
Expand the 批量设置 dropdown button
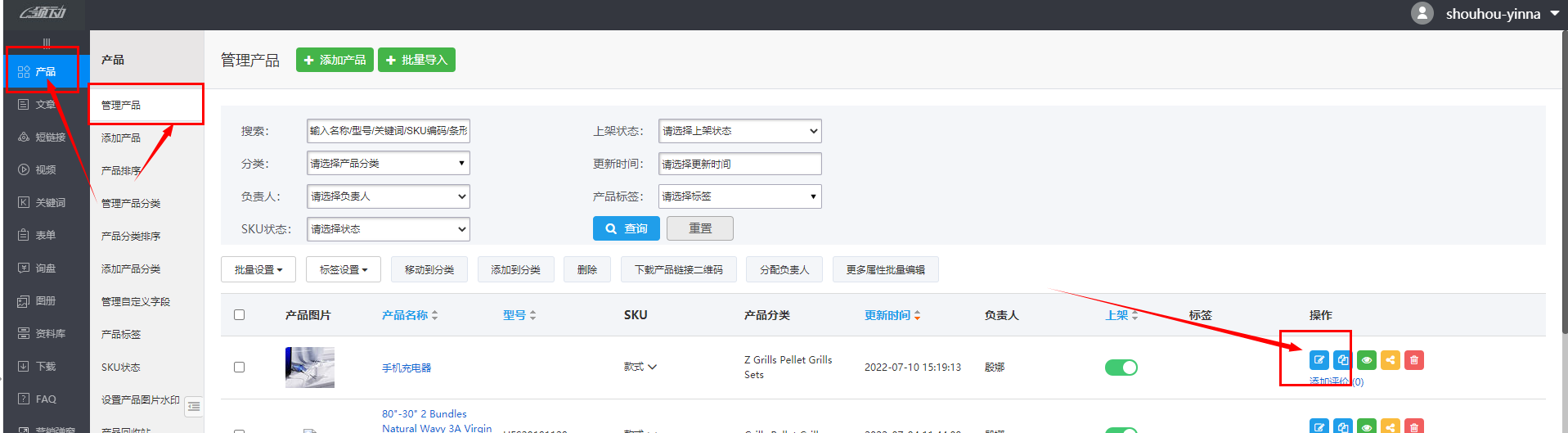pos(258,270)
